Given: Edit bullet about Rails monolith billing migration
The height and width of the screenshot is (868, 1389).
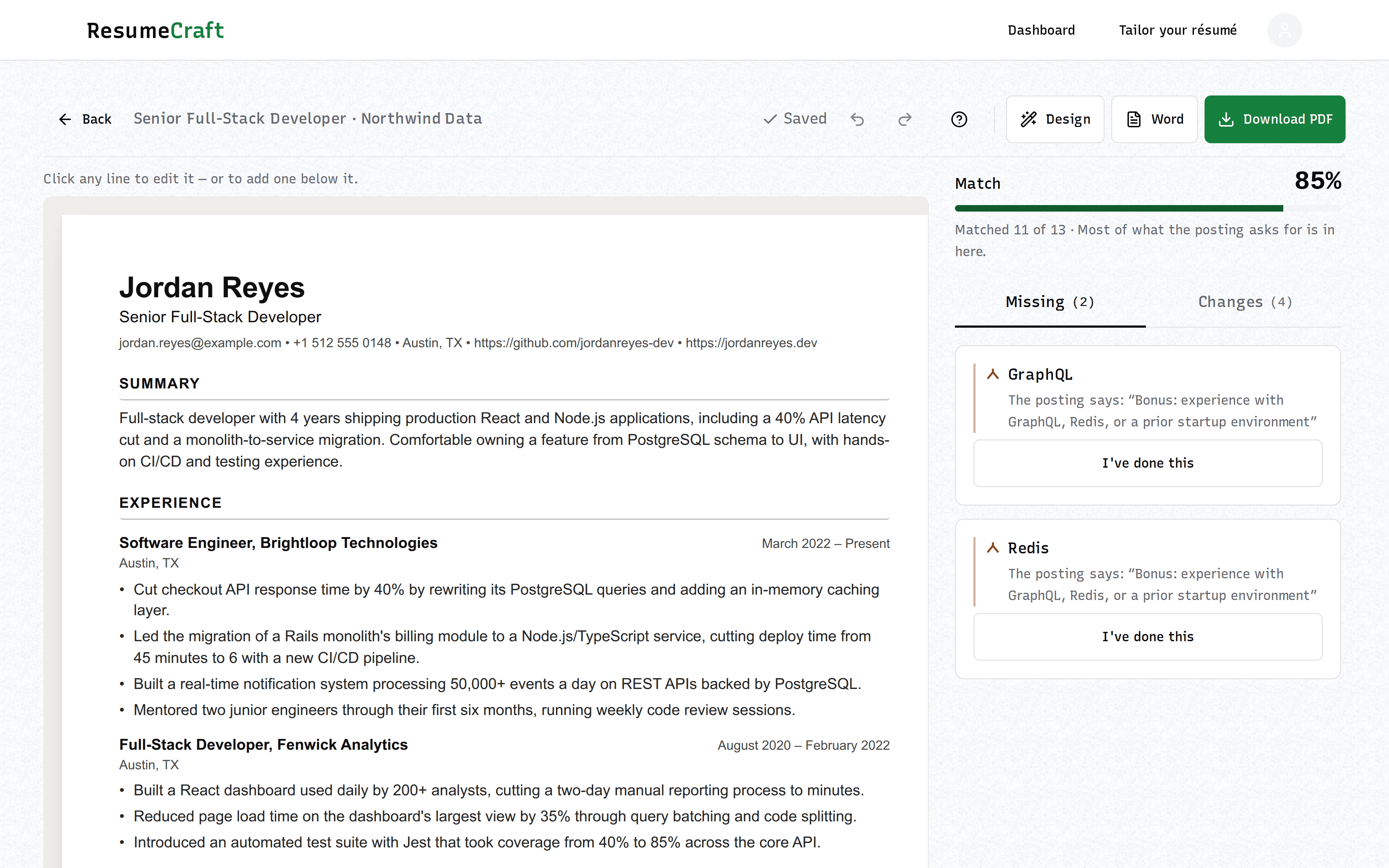Looking at the screenshot, I should [x=502, y=647].
